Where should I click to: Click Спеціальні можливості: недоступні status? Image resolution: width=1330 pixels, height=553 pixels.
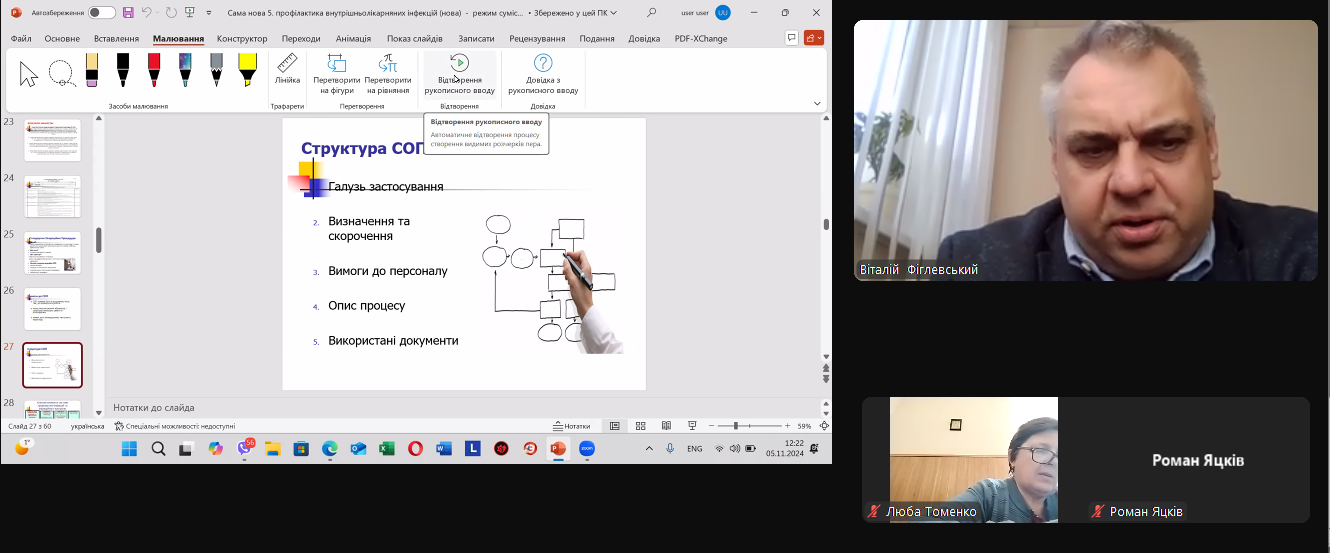tap(175, 426)
